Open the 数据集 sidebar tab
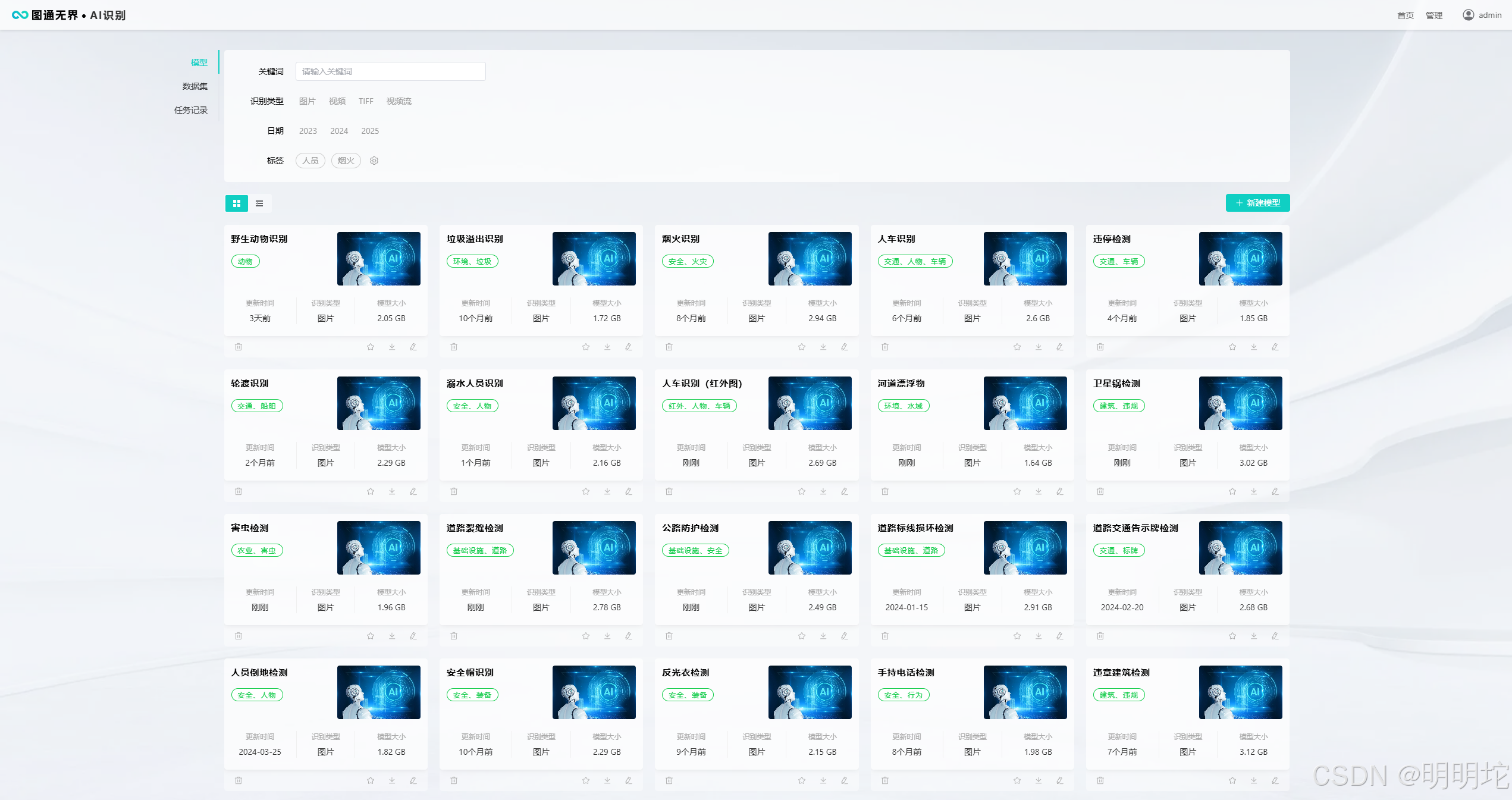Viewport: 1512px width, 800px height. point(195,86)
